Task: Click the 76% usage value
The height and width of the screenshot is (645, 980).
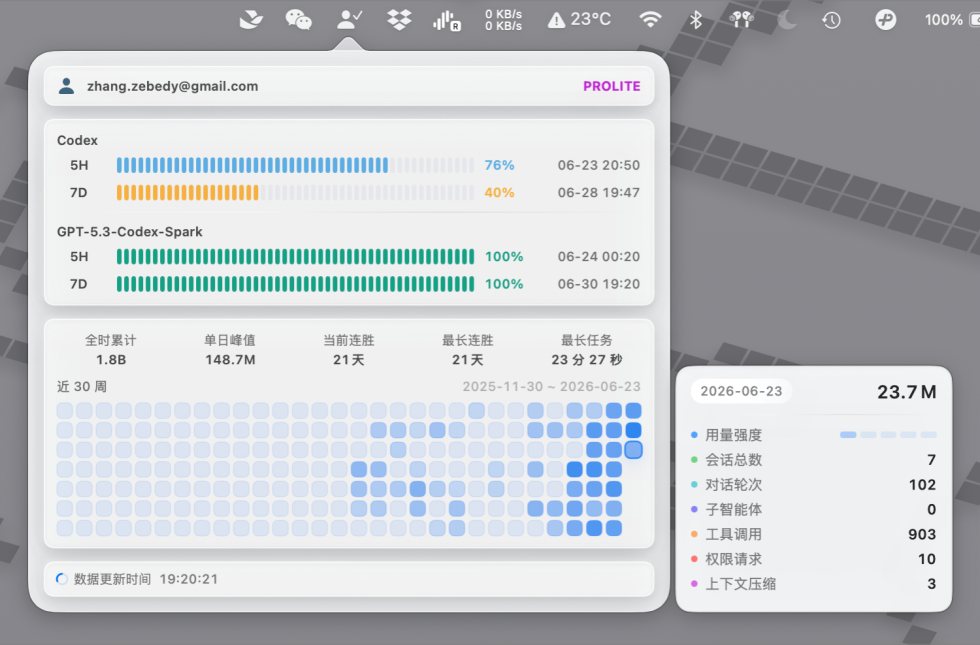Action: pyautogui.click(x=499, y=165)
